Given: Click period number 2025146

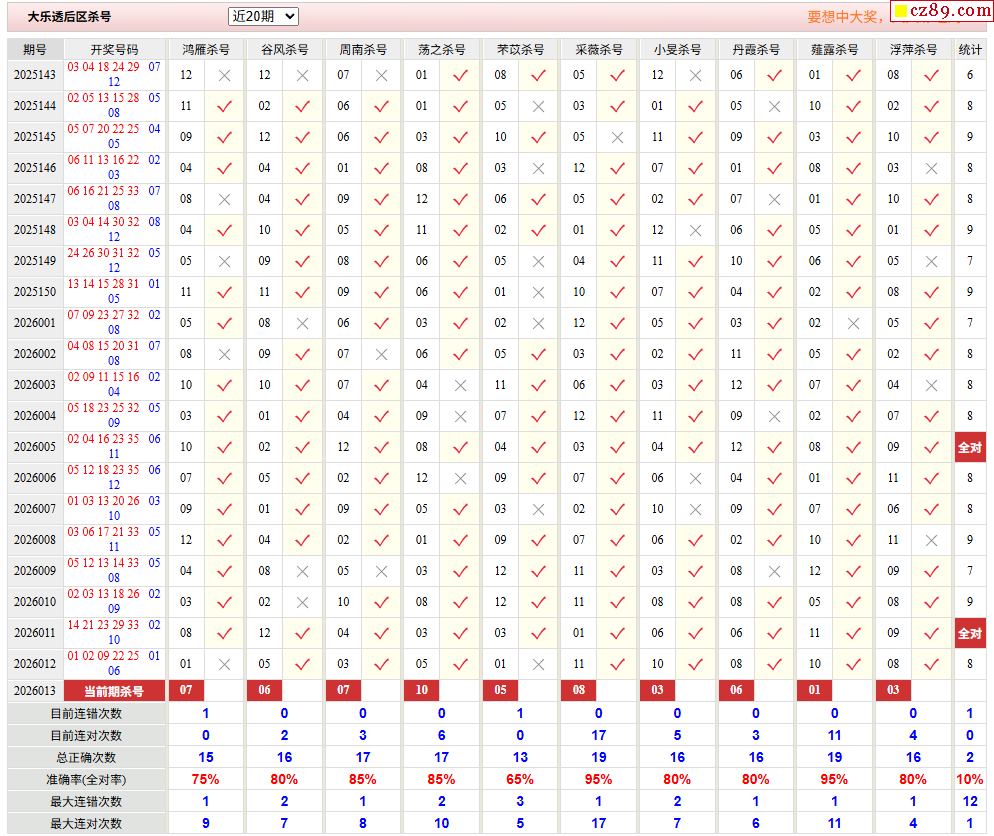Looking at the screenshot, I should (x=35, y=168).
